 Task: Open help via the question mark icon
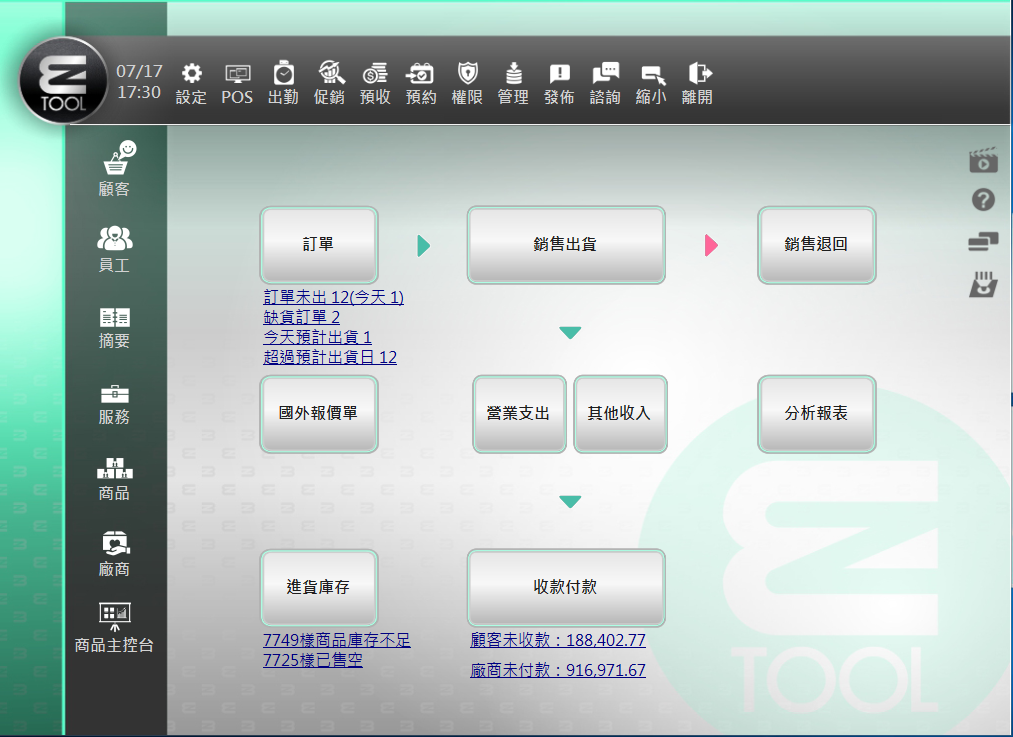coord(983,200)
